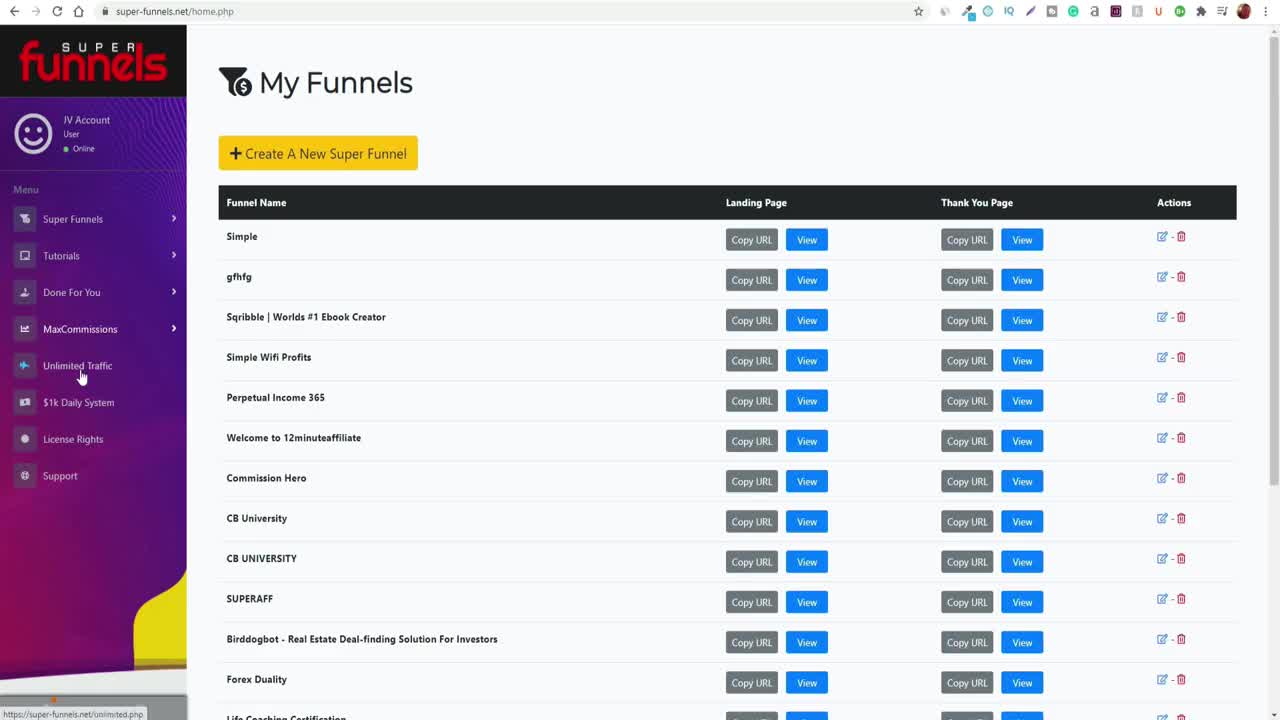Reload the page in the browser
Screen dimensions: 1280x720
point(57,12)
